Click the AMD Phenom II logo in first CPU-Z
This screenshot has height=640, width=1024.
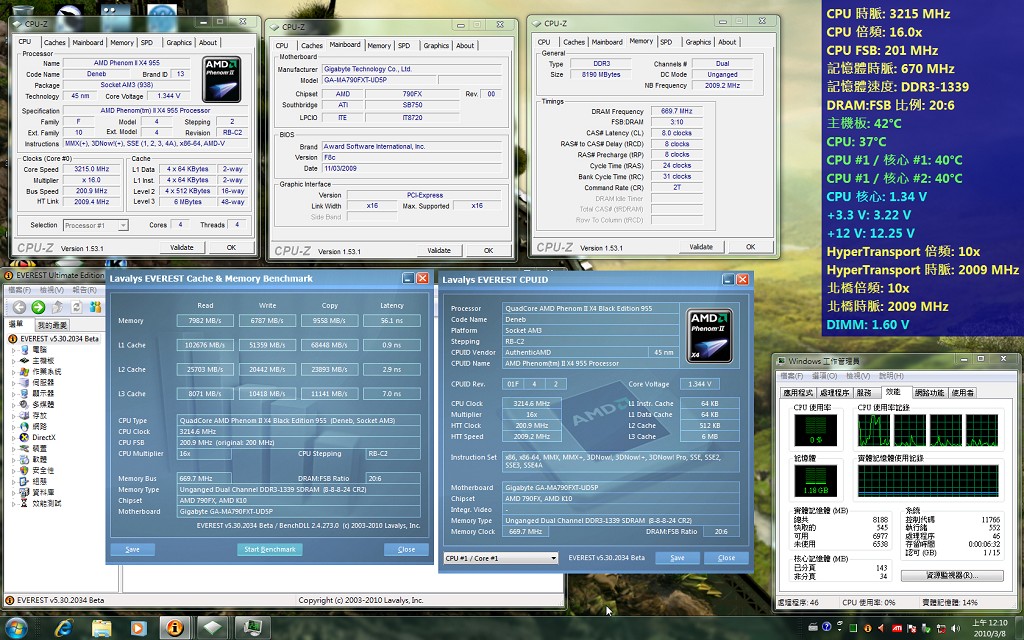point(222,79)
